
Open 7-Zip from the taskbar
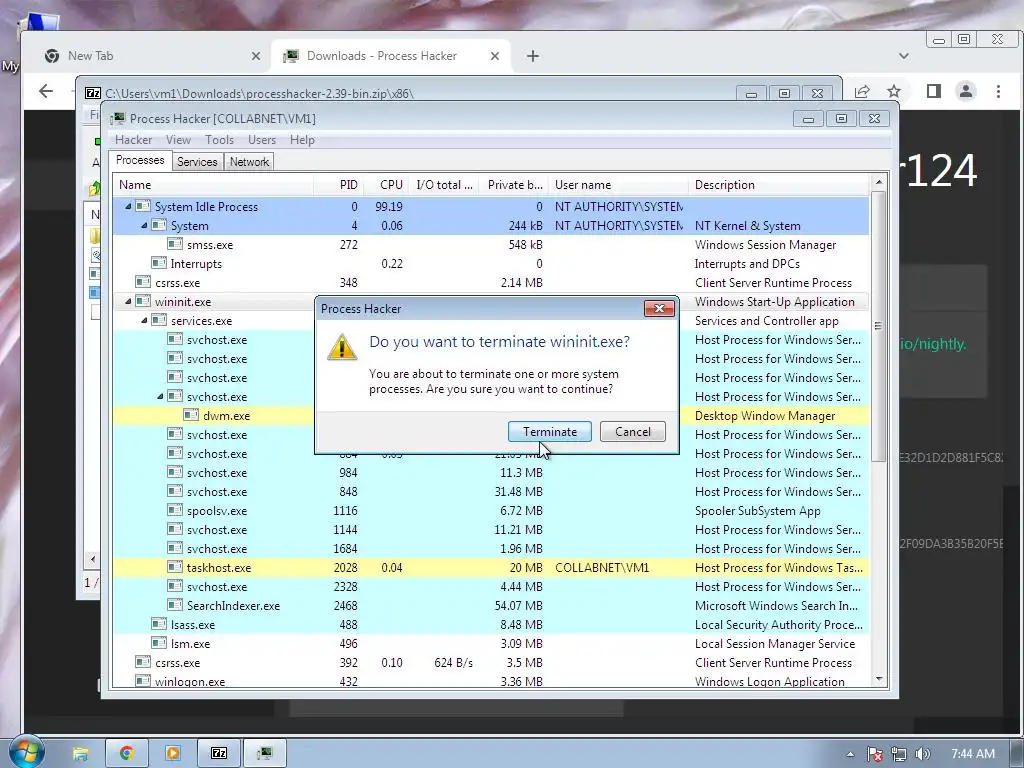219,753
